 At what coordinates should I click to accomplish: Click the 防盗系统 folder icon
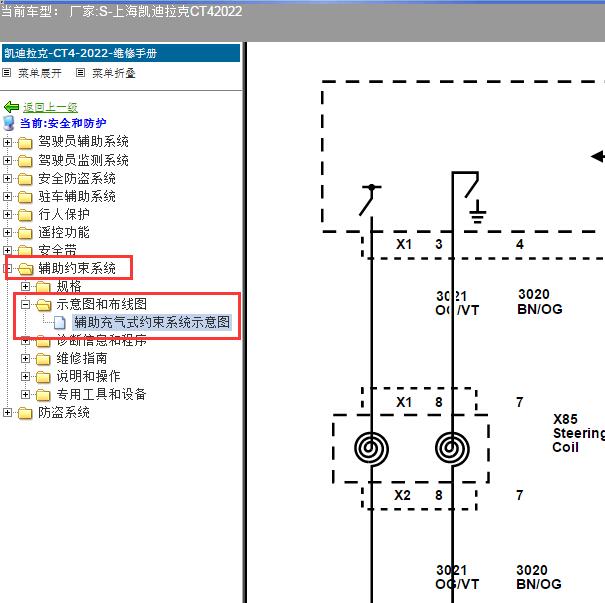[x=25, y=413]
